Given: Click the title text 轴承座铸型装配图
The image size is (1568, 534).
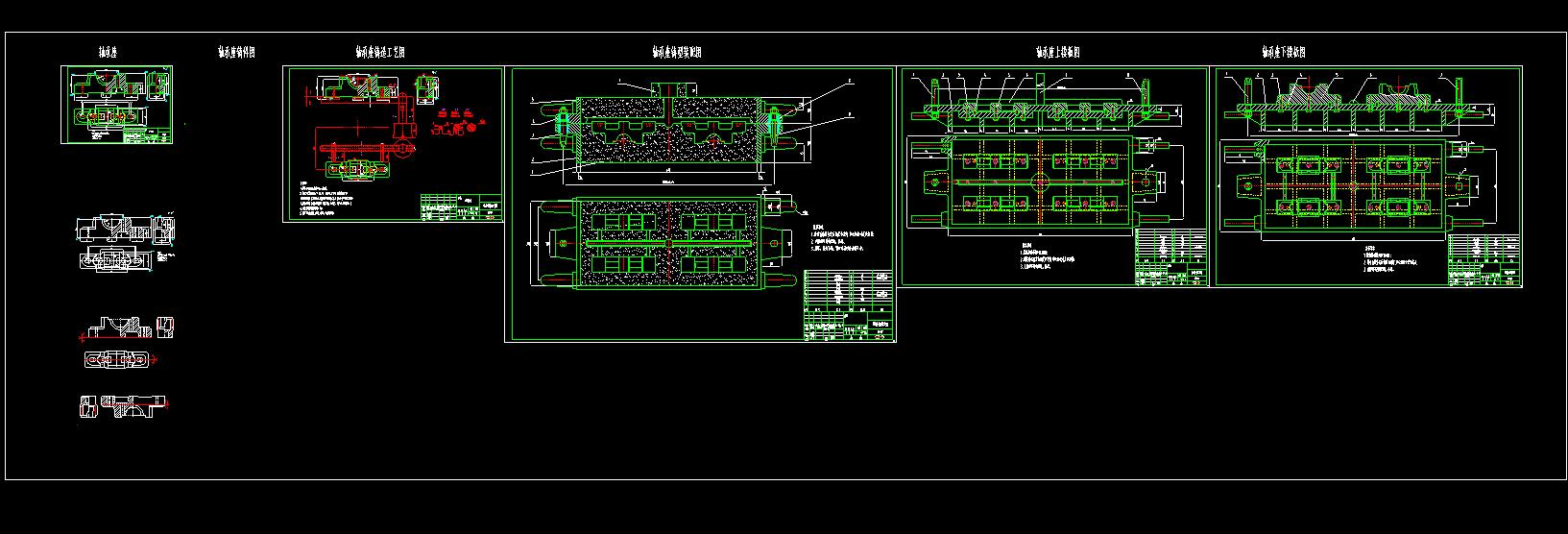Looking at the screenshot, I should pos(677,53).
